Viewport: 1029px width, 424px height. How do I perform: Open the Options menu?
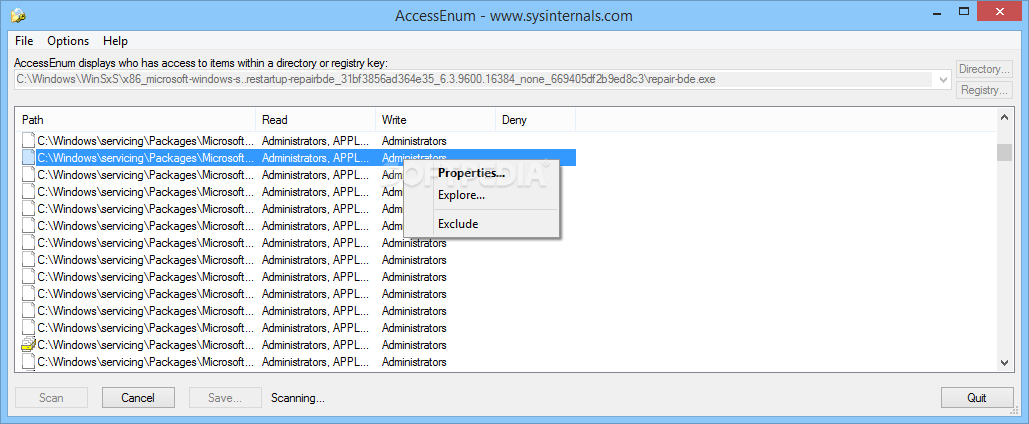pyautogui.click(x=68, y=41)
